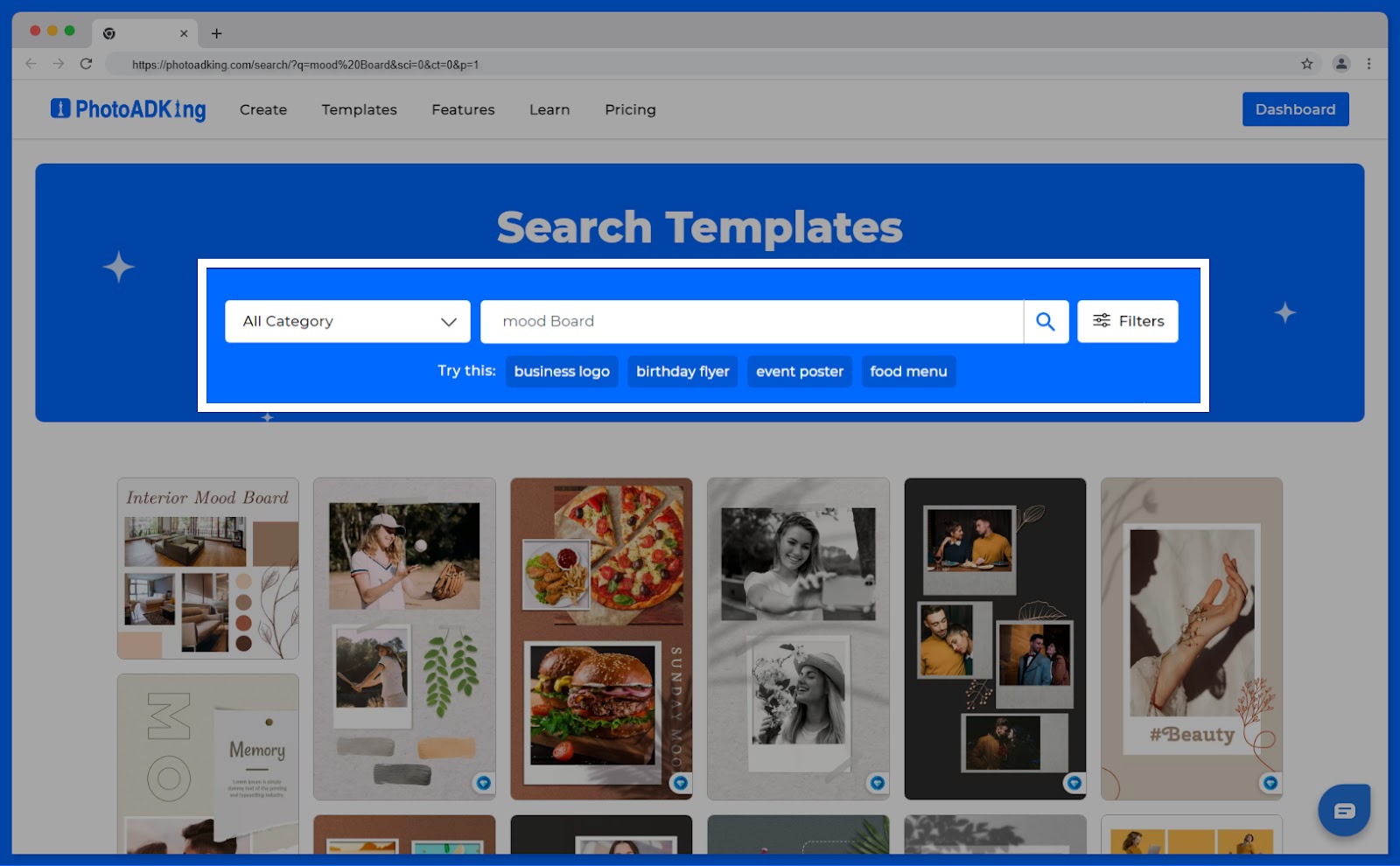Viewport: 1400px width, 866px height.
Task: Open the Templates menu
Action: point(360,109)
